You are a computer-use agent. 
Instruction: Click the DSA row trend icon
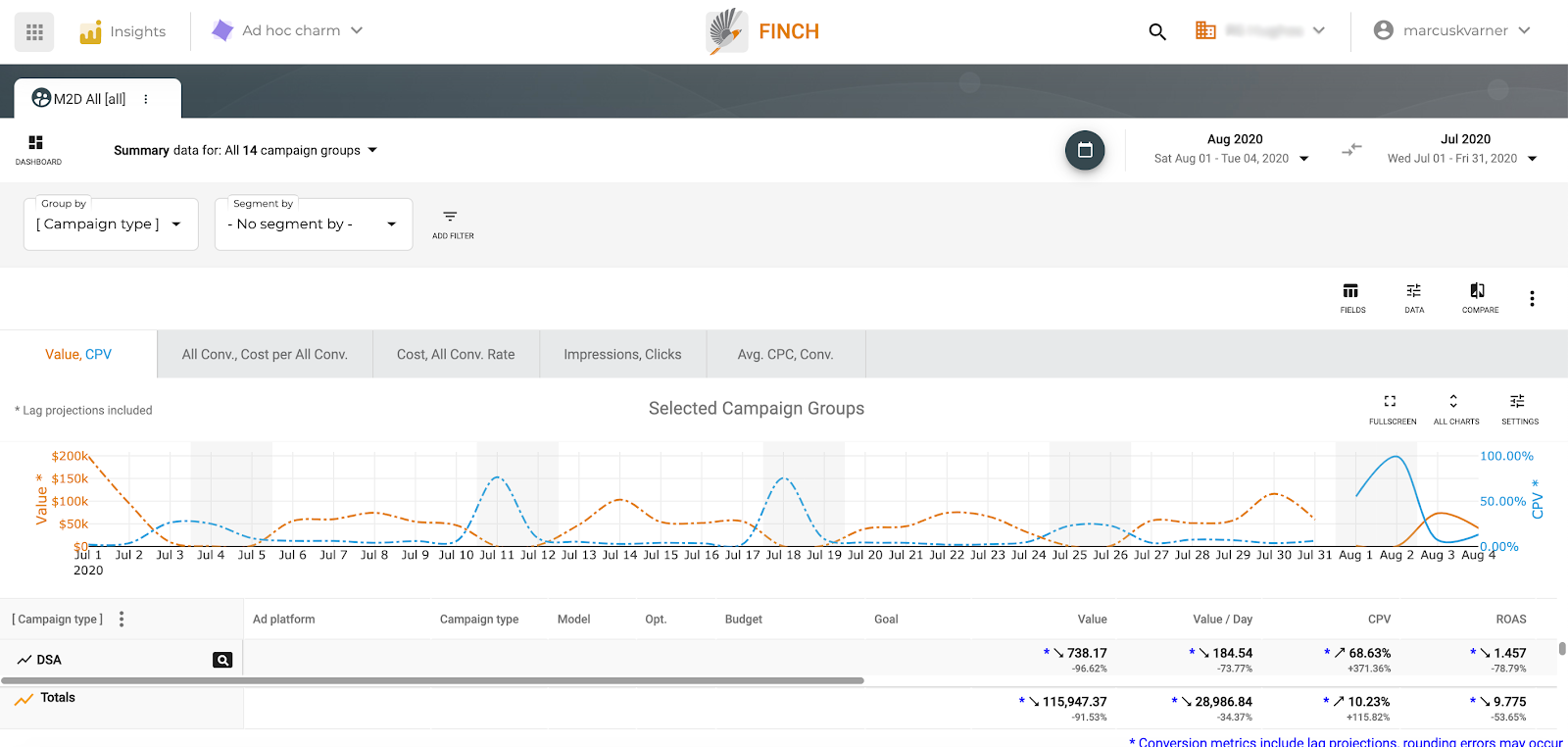point(24,660)
